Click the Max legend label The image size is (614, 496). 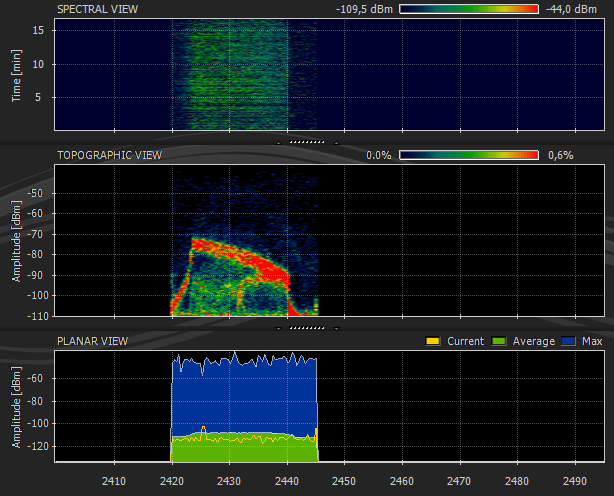point(590,341)
